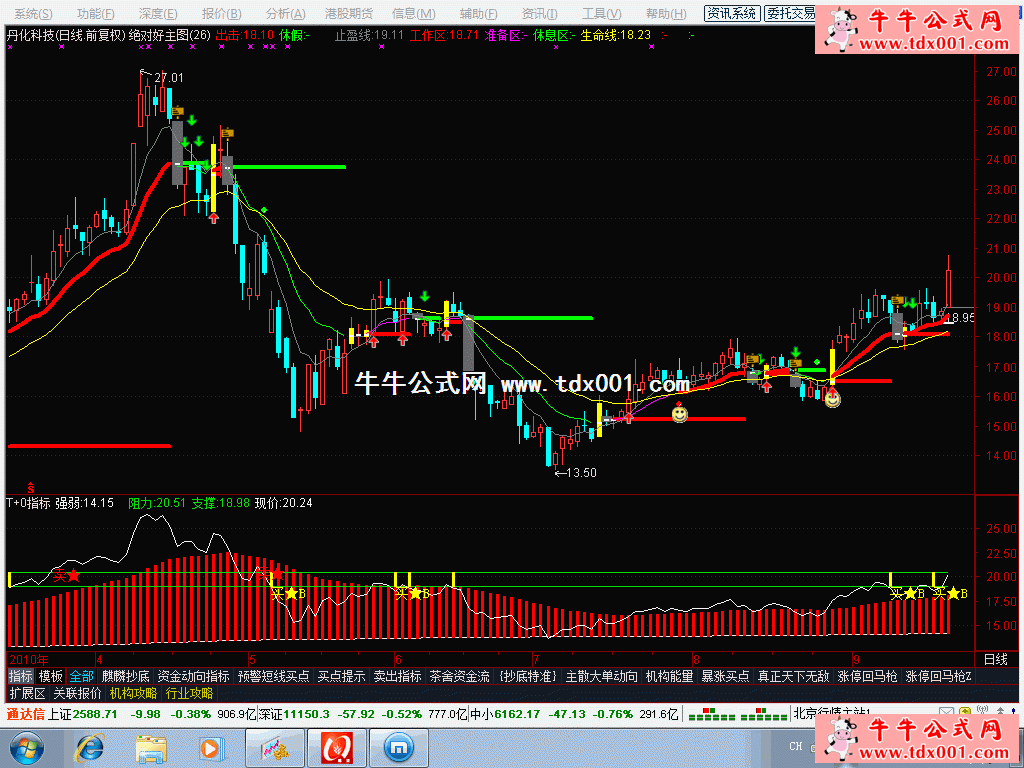The height and width of the screenshot is (768, 1024).
Task: Switch to 真正天下无敌 indicator
Action: point(793,676)
